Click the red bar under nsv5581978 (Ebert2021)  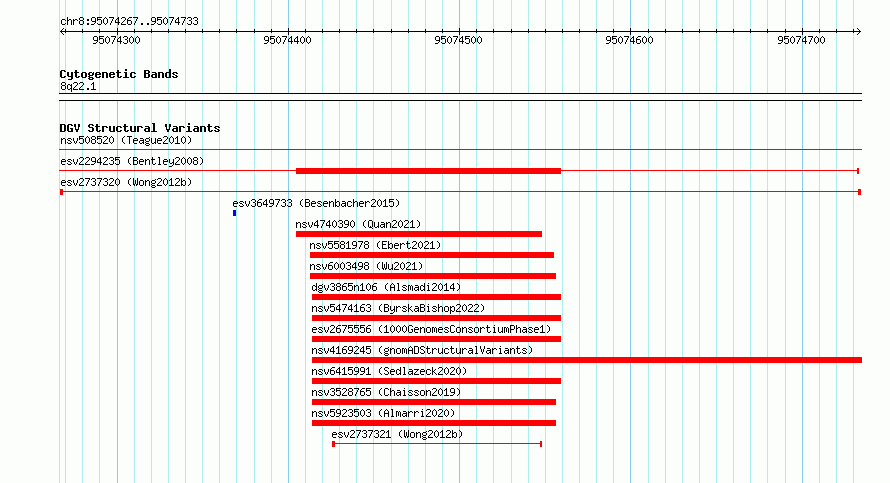click(x=432, y=255)
